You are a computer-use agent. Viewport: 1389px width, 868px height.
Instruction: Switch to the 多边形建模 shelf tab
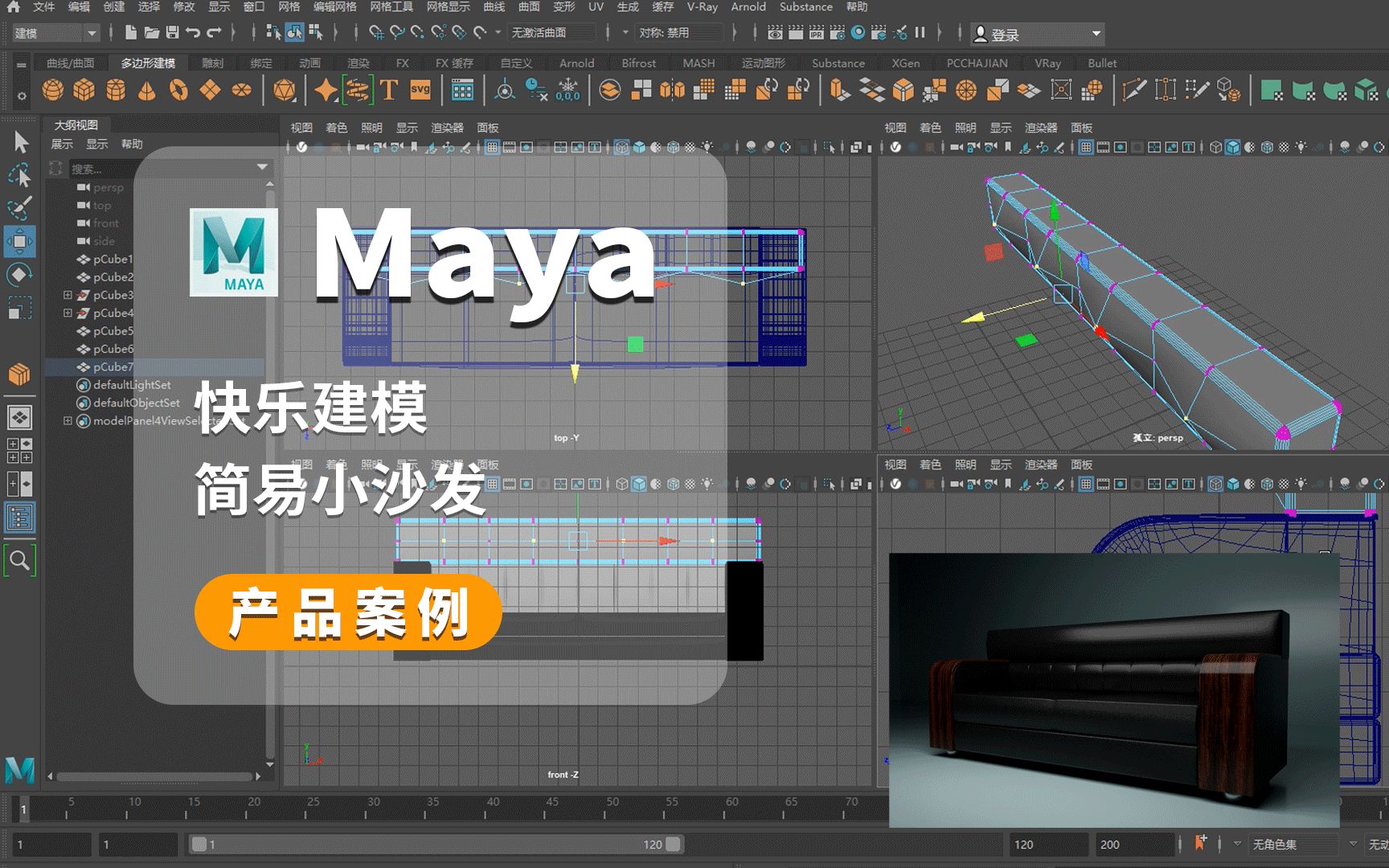pos(148,63)
